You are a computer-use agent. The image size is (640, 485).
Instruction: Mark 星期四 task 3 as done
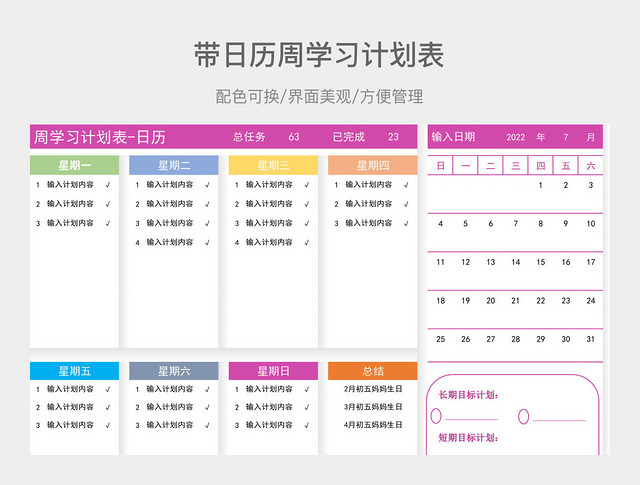coord(406,223)
